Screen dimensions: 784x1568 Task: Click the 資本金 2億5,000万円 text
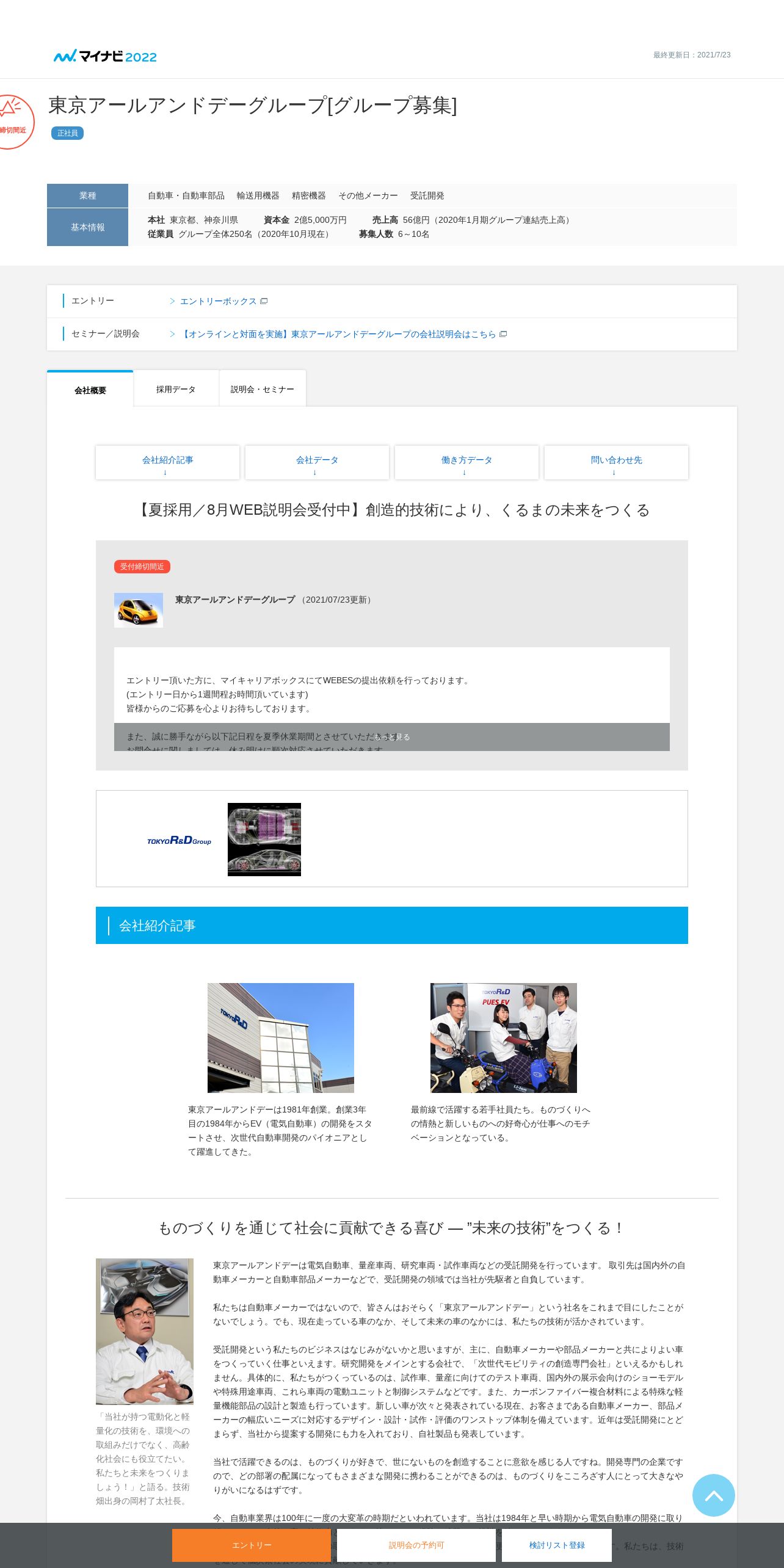click(305, 220)
